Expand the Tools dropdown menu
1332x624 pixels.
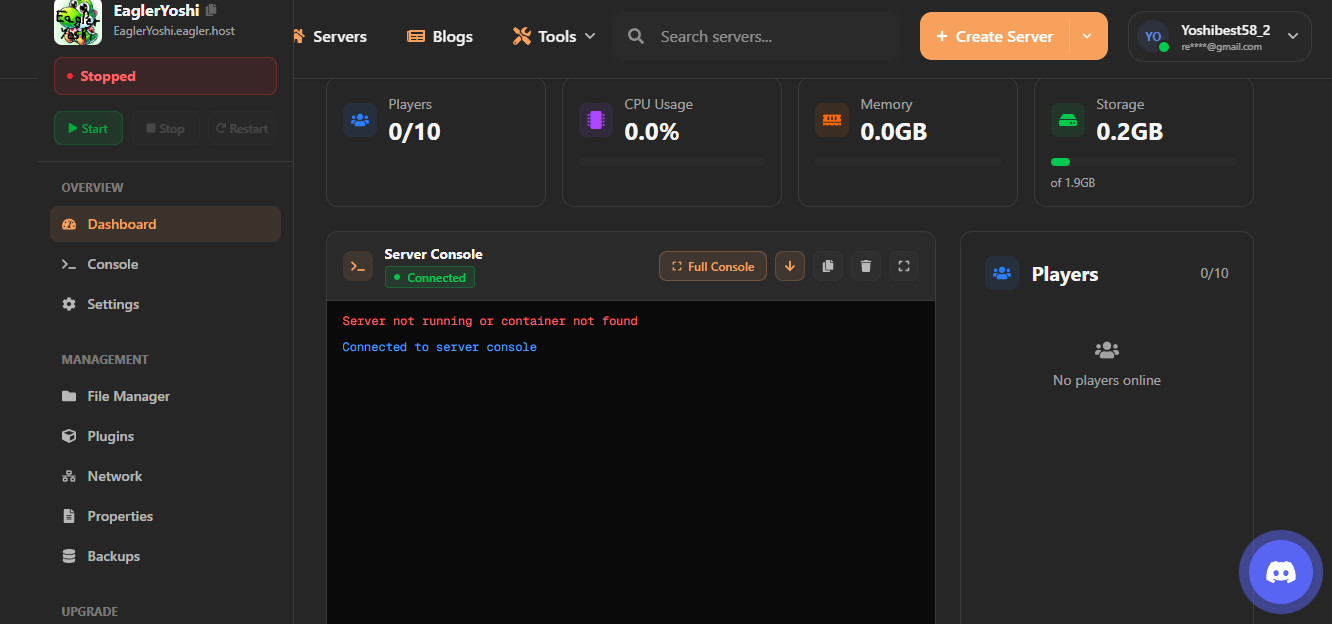point(554,36)
